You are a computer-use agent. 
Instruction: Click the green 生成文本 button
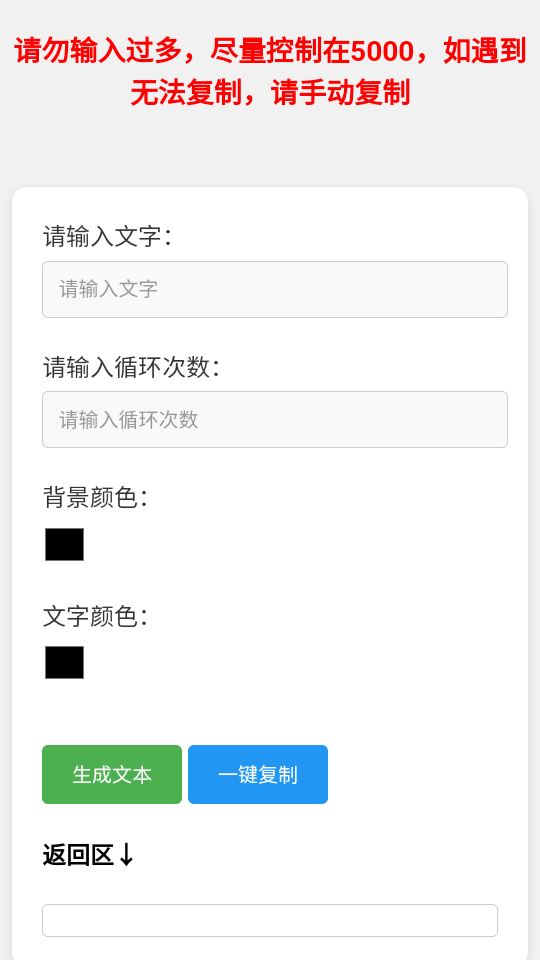(112, 774)
